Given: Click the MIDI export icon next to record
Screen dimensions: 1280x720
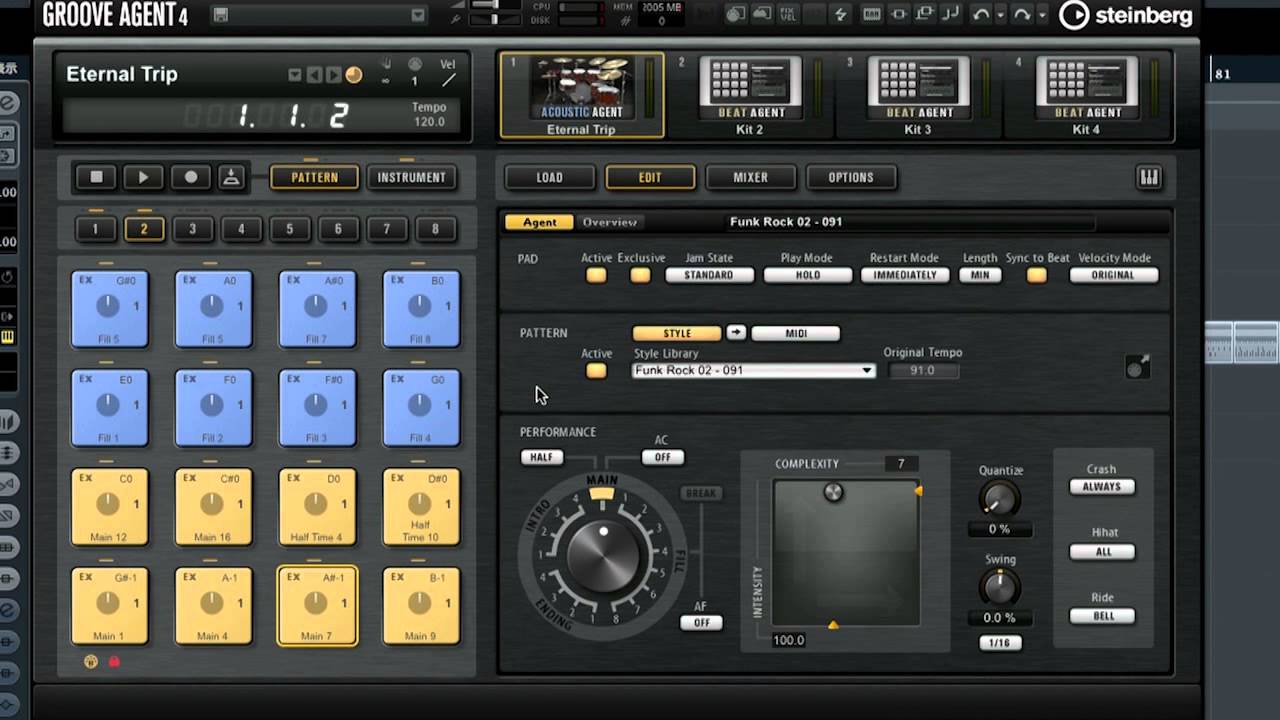Looking at the screenshot, I should pyautogui.click(x=231, y=177).
